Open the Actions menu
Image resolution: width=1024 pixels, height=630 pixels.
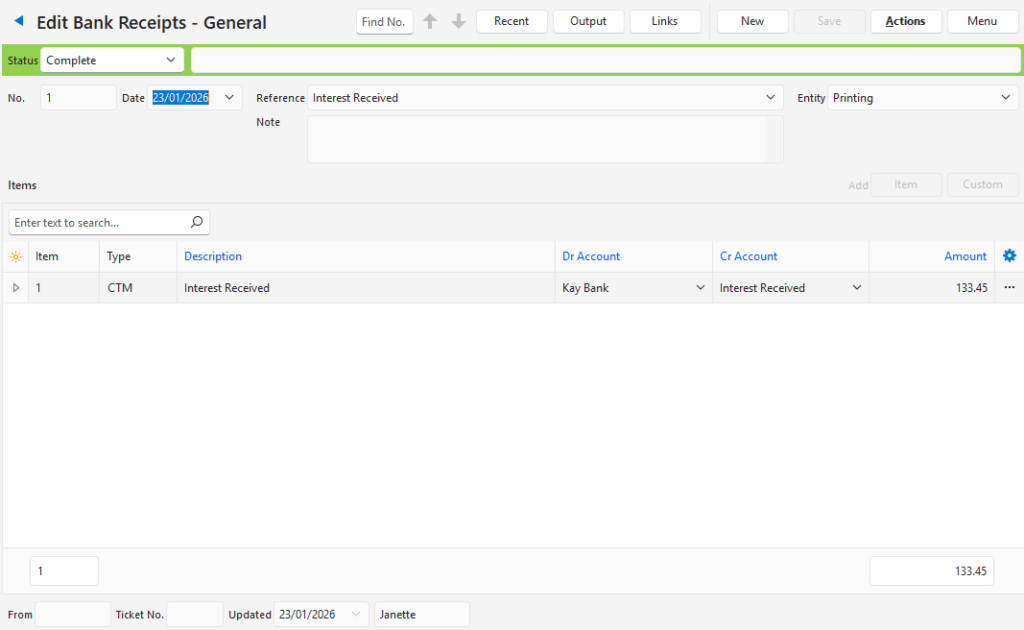point(905,21)
